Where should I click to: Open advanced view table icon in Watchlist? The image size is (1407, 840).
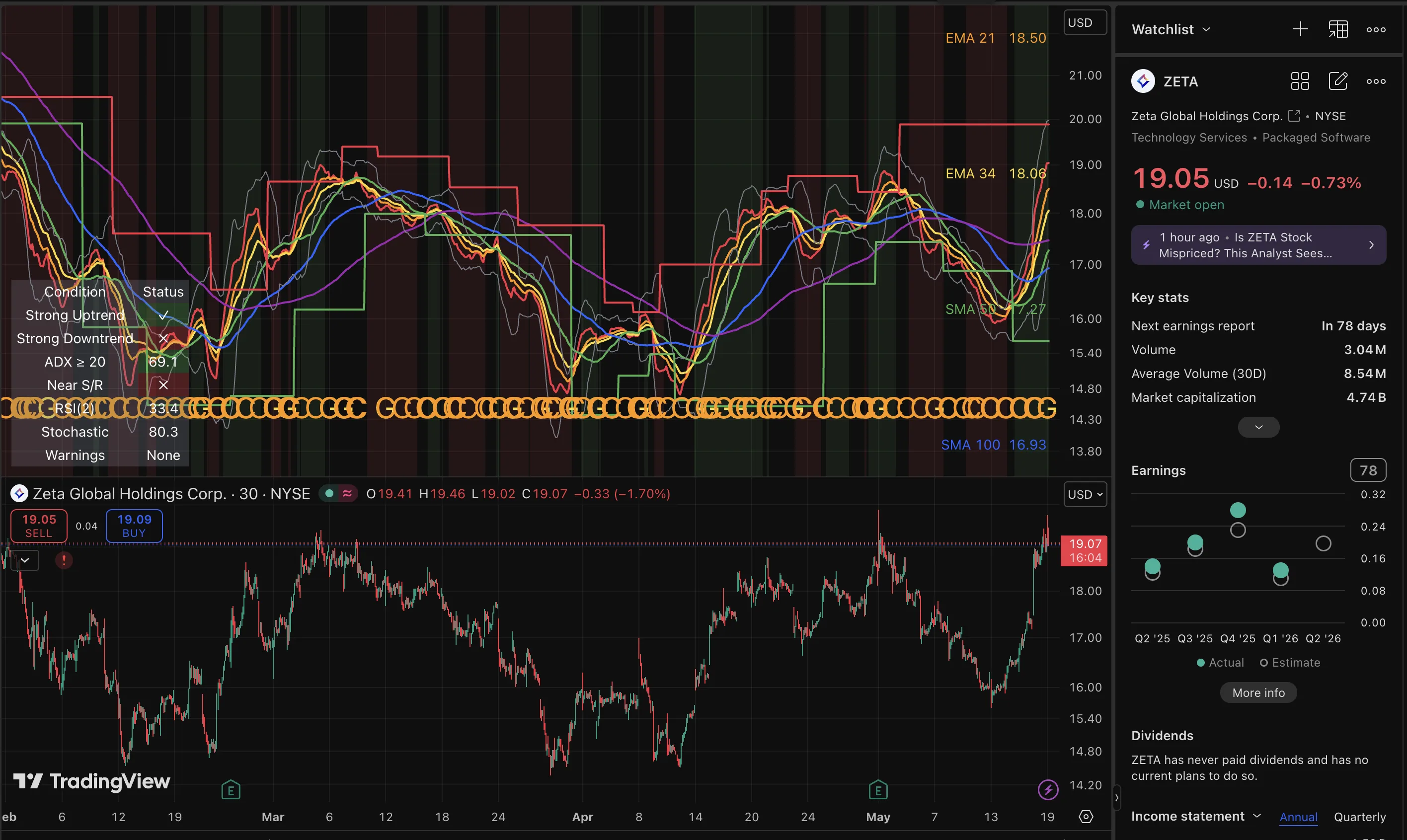[1338, 29]
